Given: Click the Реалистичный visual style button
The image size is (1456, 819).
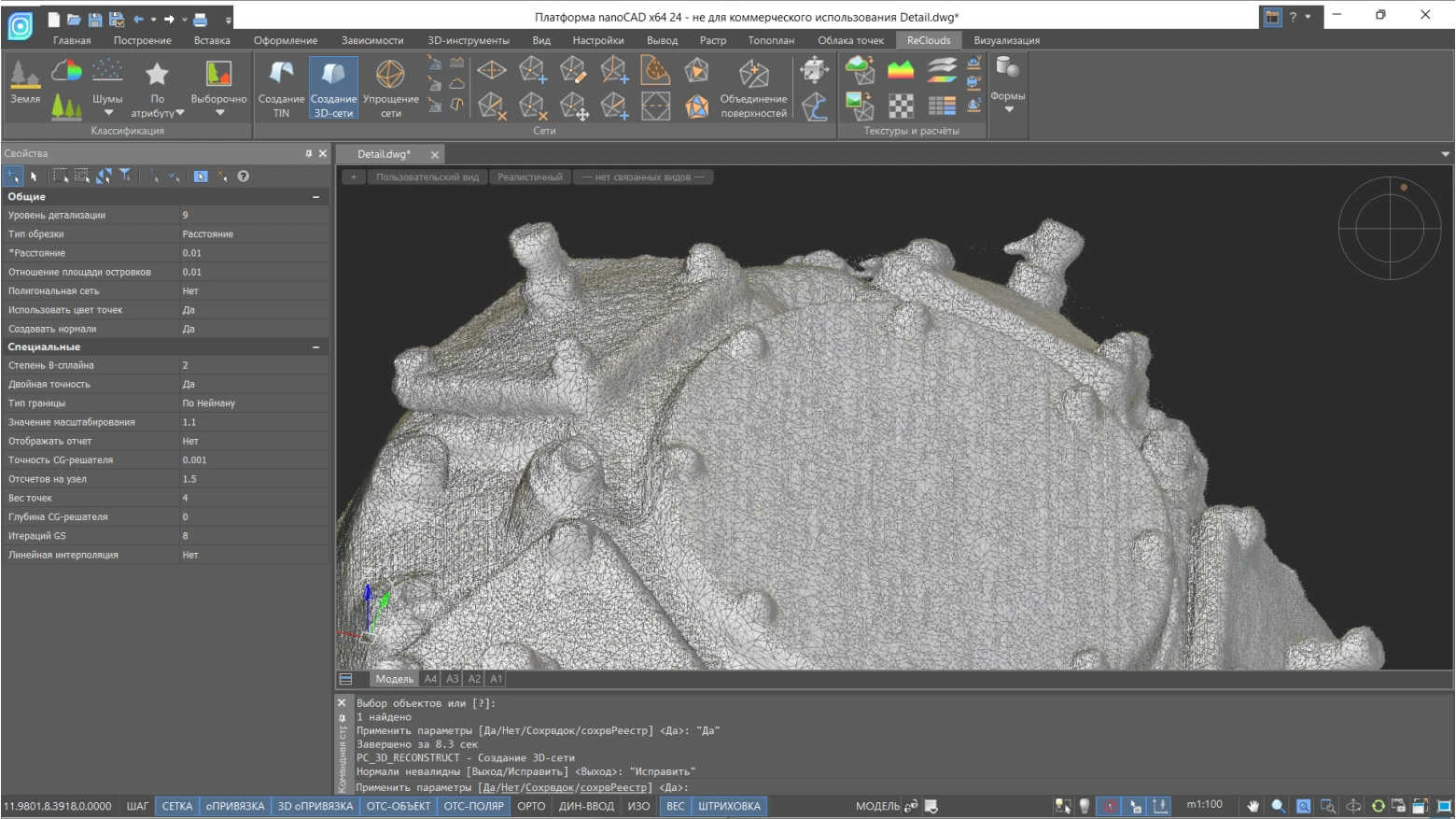Looking at the screenshot, I should click(530, 177).
